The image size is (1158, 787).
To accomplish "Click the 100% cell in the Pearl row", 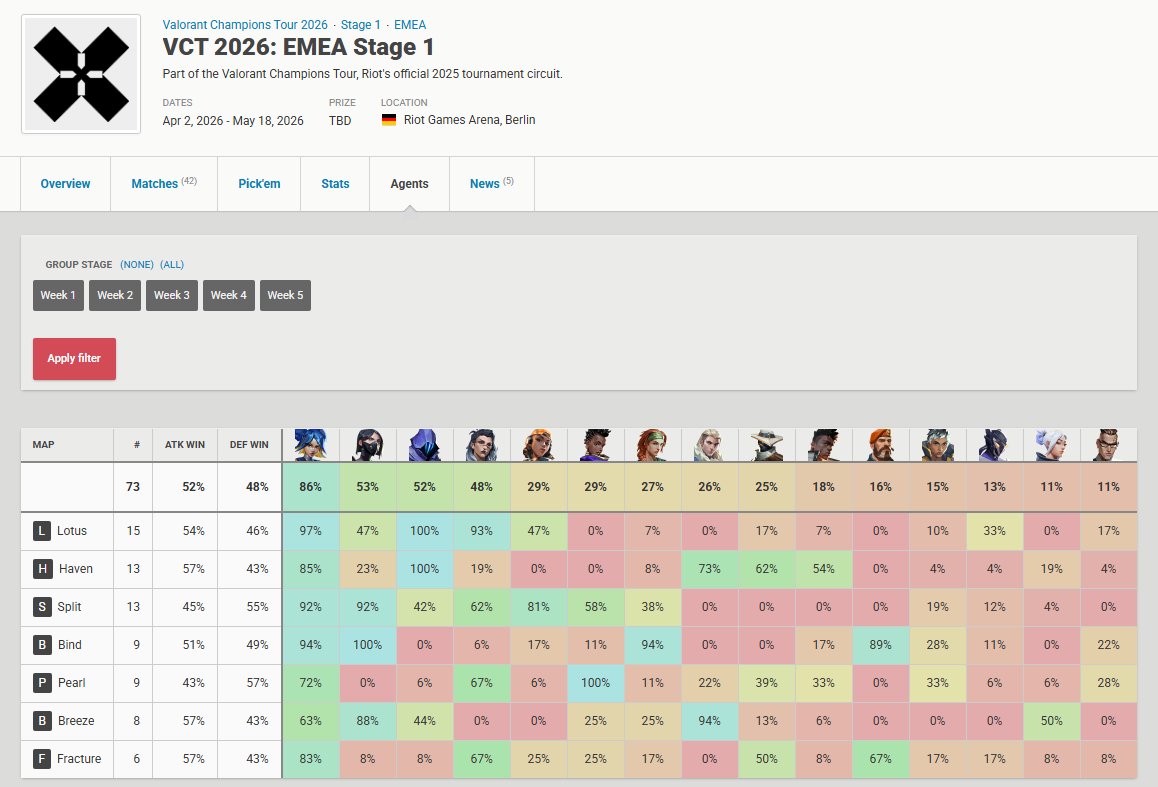I will (595, 683).
